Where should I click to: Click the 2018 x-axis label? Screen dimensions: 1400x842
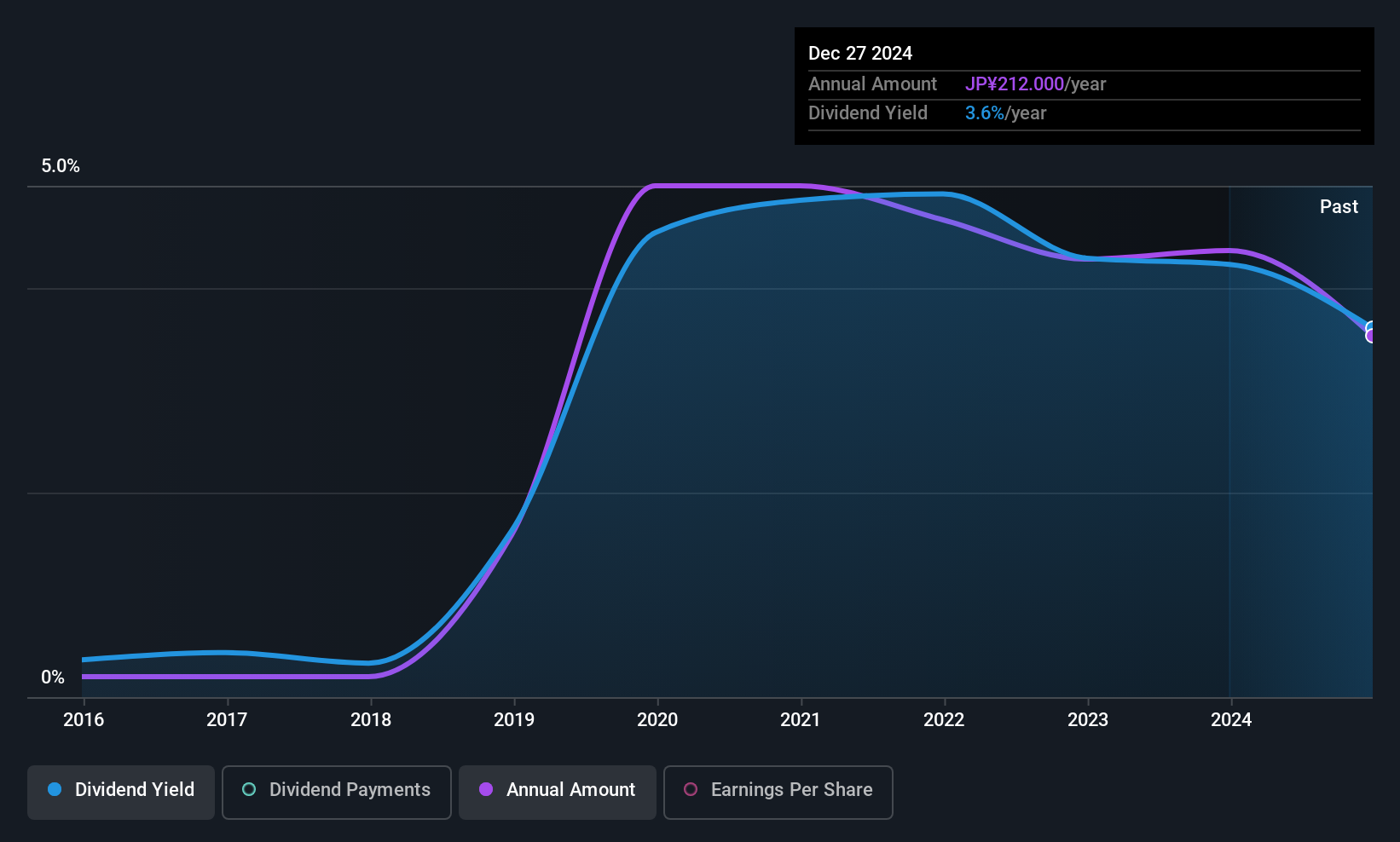(x=371, y=720)
